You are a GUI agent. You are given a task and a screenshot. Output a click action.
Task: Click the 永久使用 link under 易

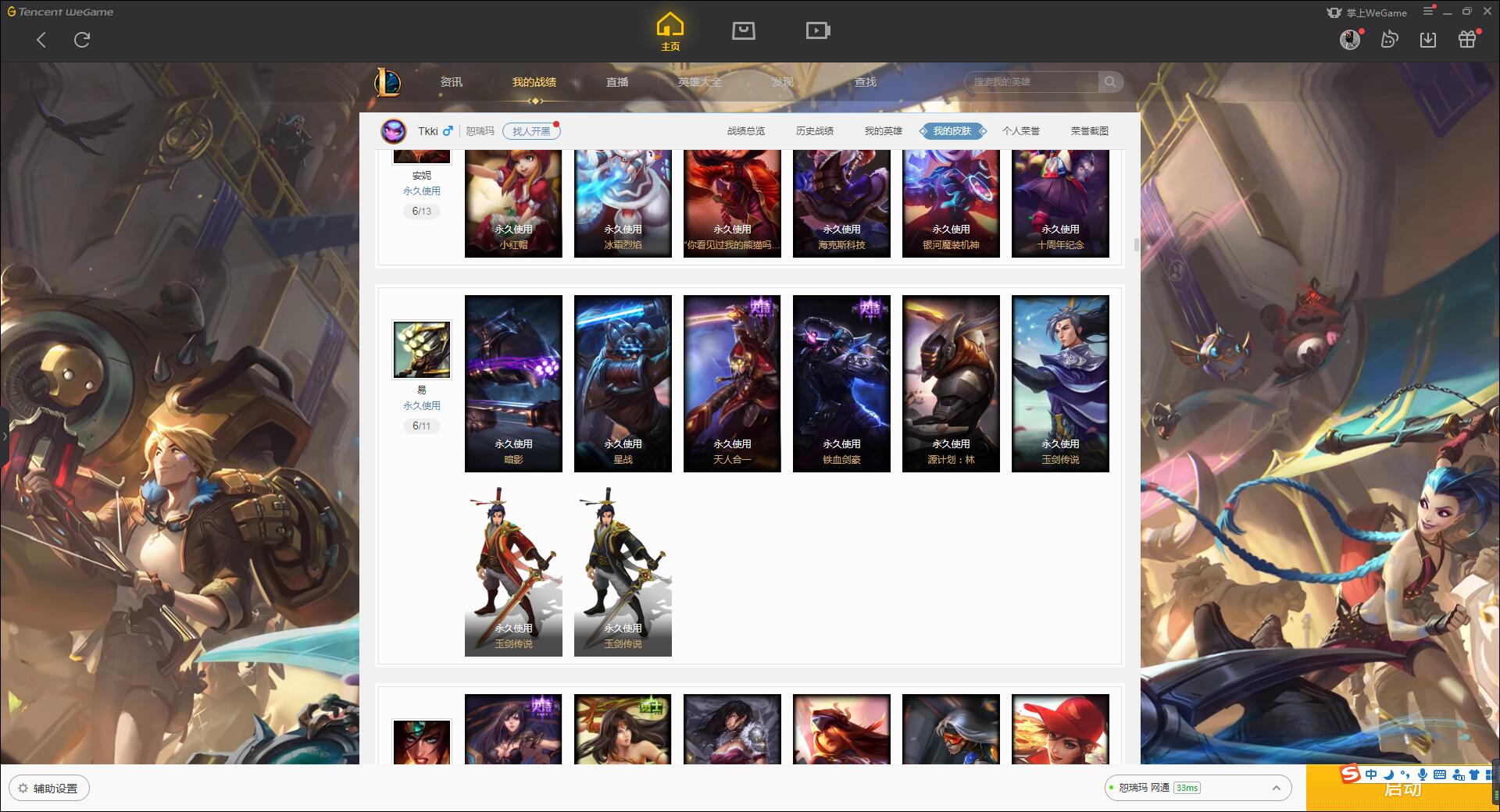tap(422, 406)
